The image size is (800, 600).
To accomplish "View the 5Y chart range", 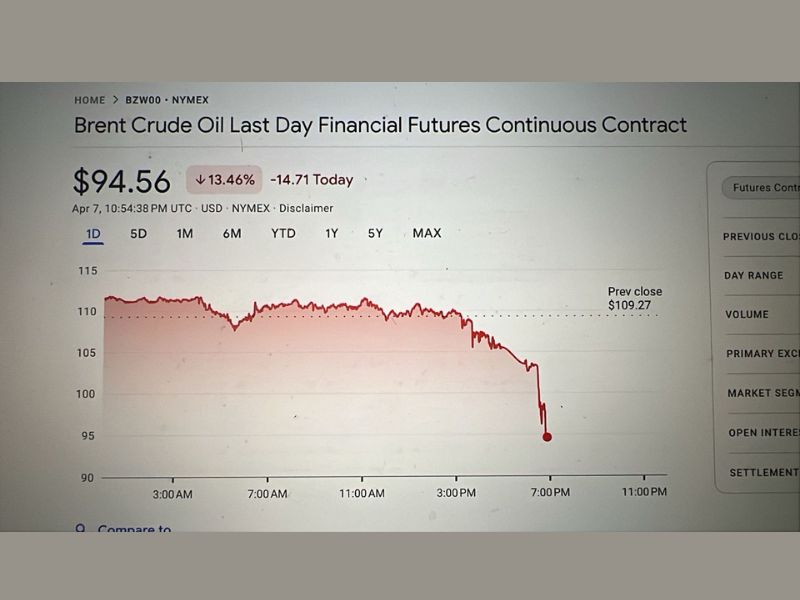I will 375,233.
